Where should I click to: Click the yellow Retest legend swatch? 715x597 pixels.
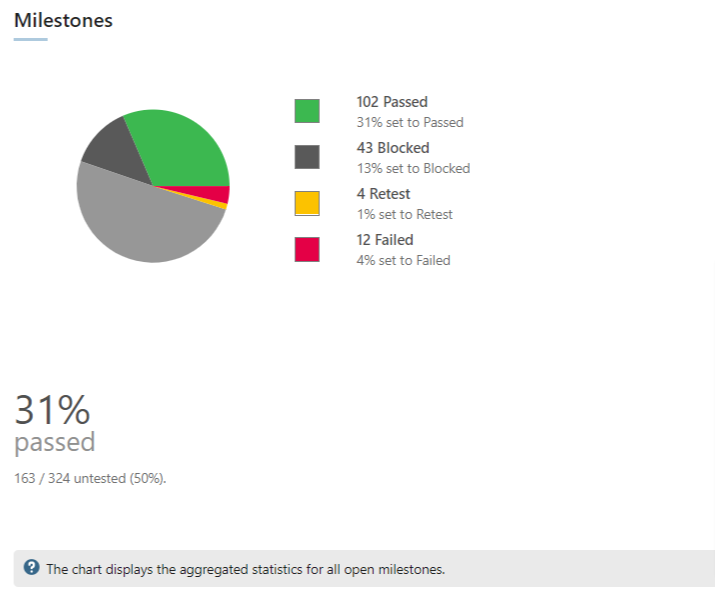307,203
